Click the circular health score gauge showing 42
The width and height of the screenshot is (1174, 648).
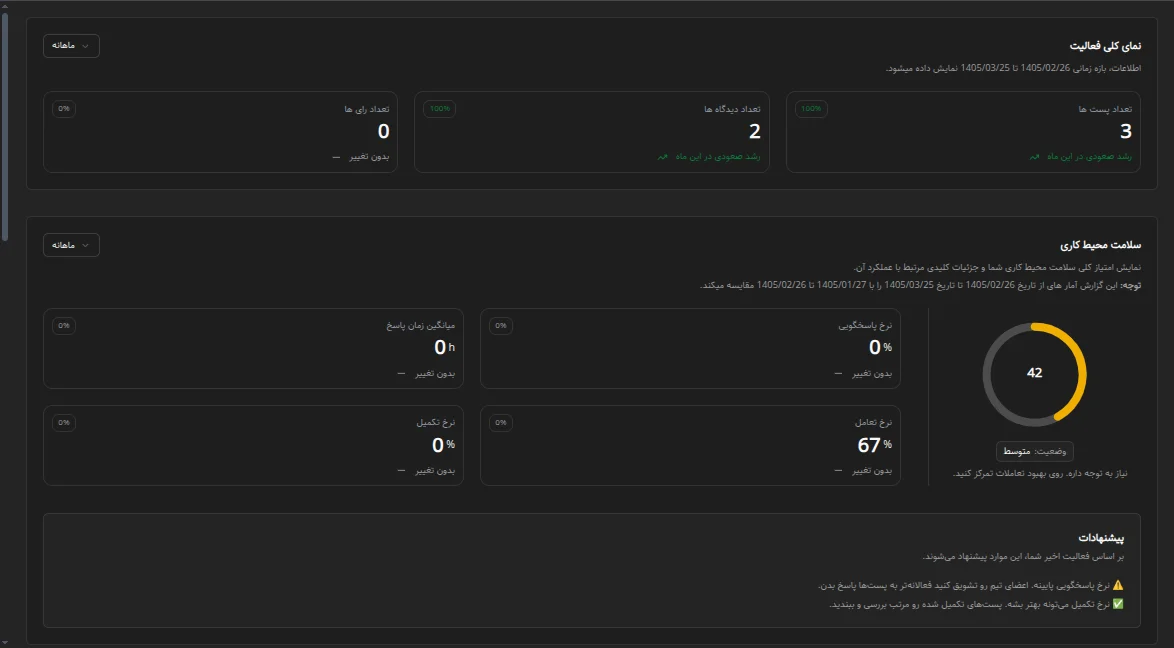(x=1034, y=374)
